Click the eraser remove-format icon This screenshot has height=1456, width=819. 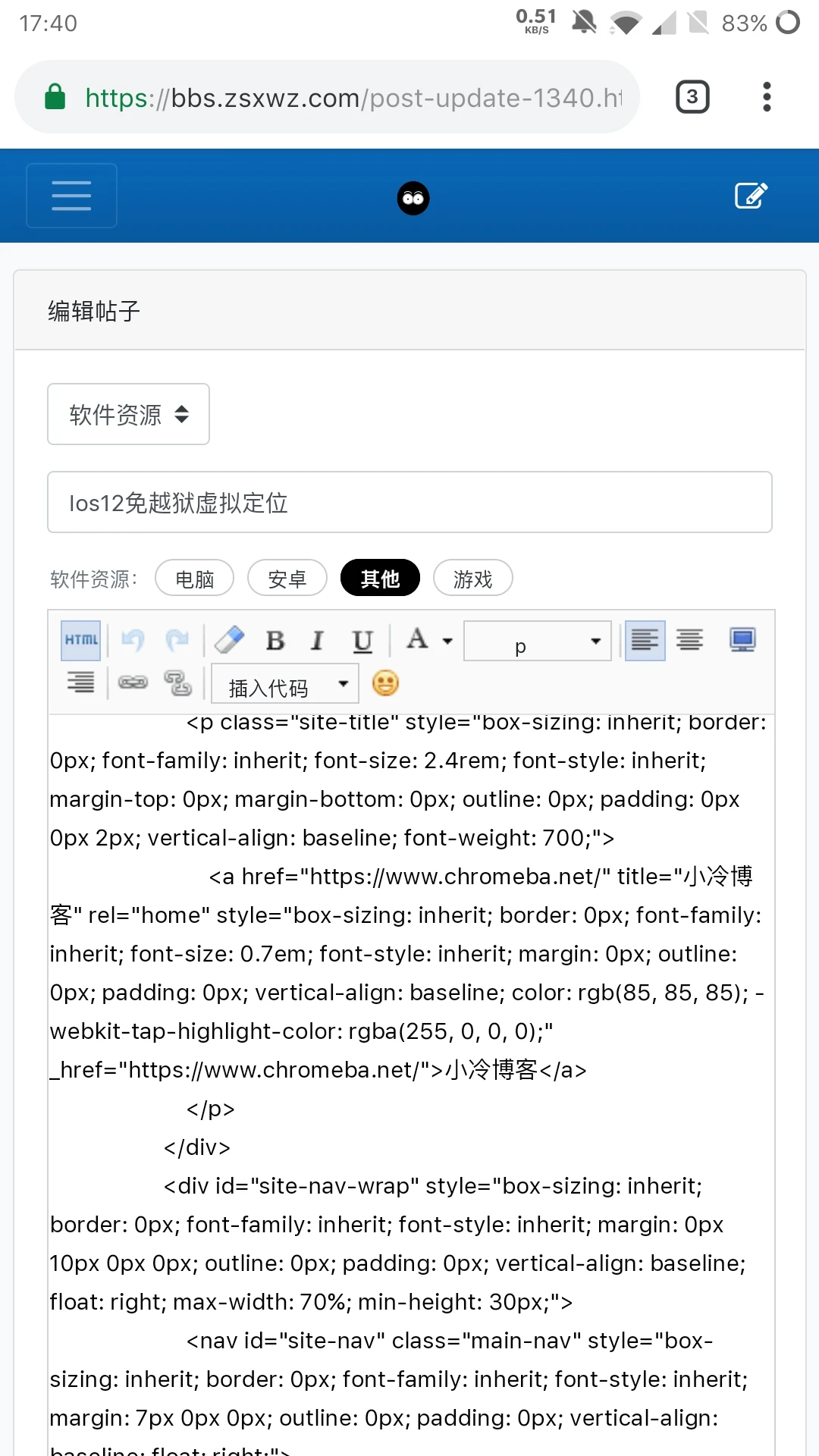tap(229, 640)
